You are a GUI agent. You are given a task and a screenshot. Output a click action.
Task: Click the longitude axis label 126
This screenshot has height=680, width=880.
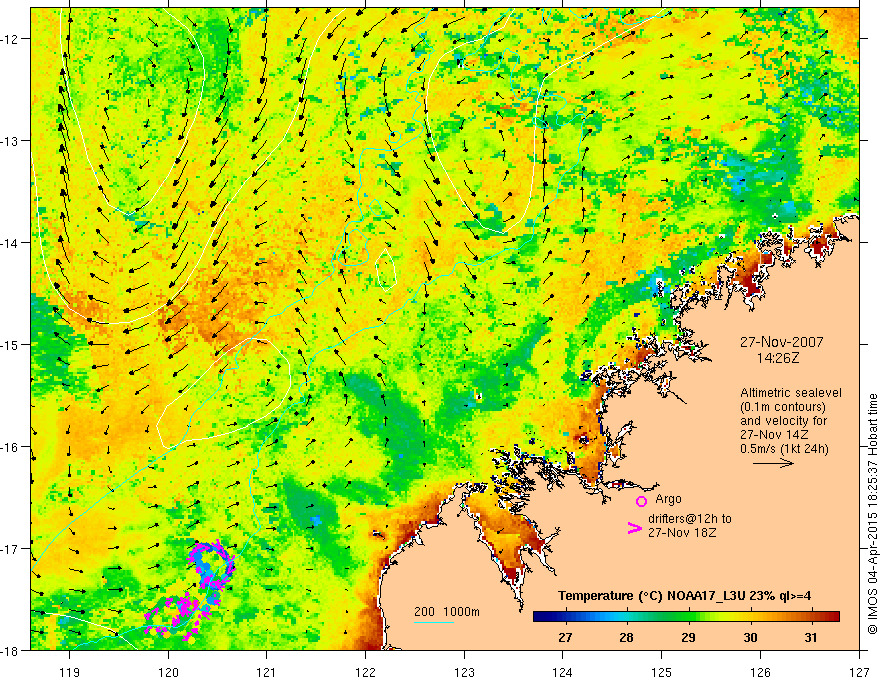(x=760, y=672)
